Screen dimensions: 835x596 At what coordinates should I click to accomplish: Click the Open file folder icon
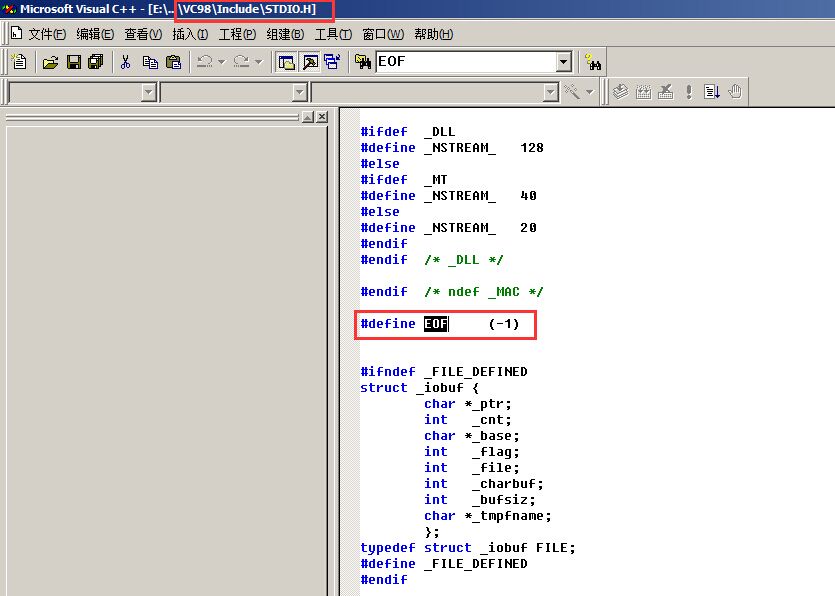(50, 62)
